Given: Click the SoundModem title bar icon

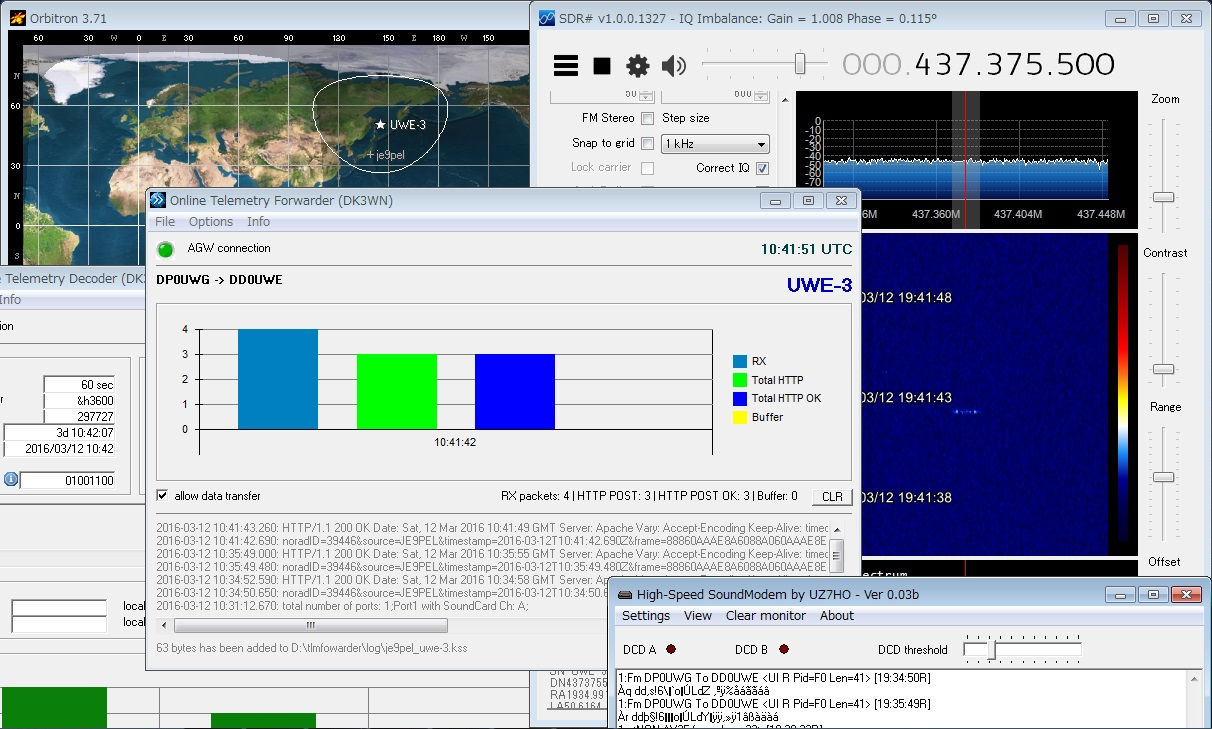Looking at the screenshot, I should [624, 595].
